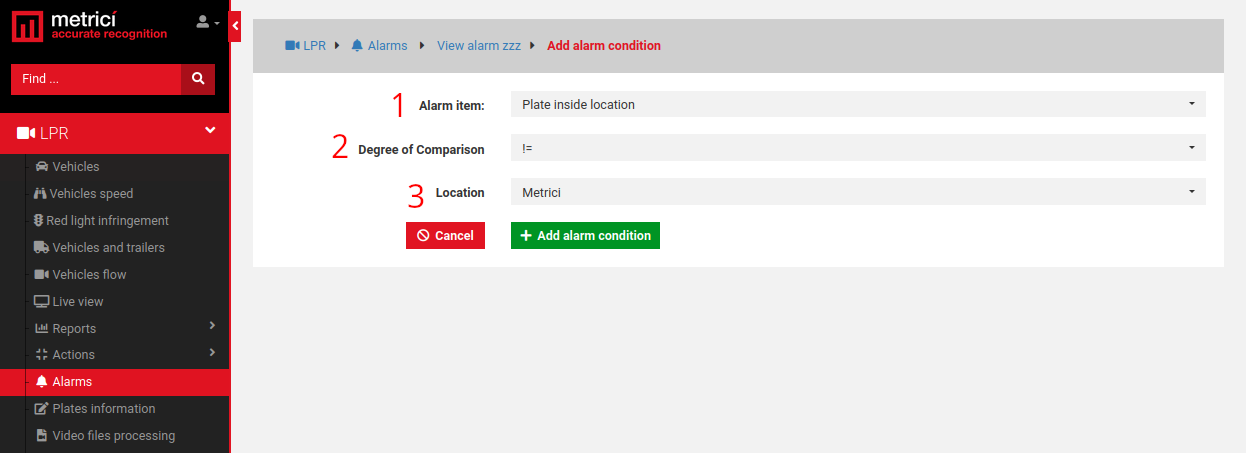The width and height of the screenshot is (1246, 453).
Task: Open Live view
Action: 78,302
